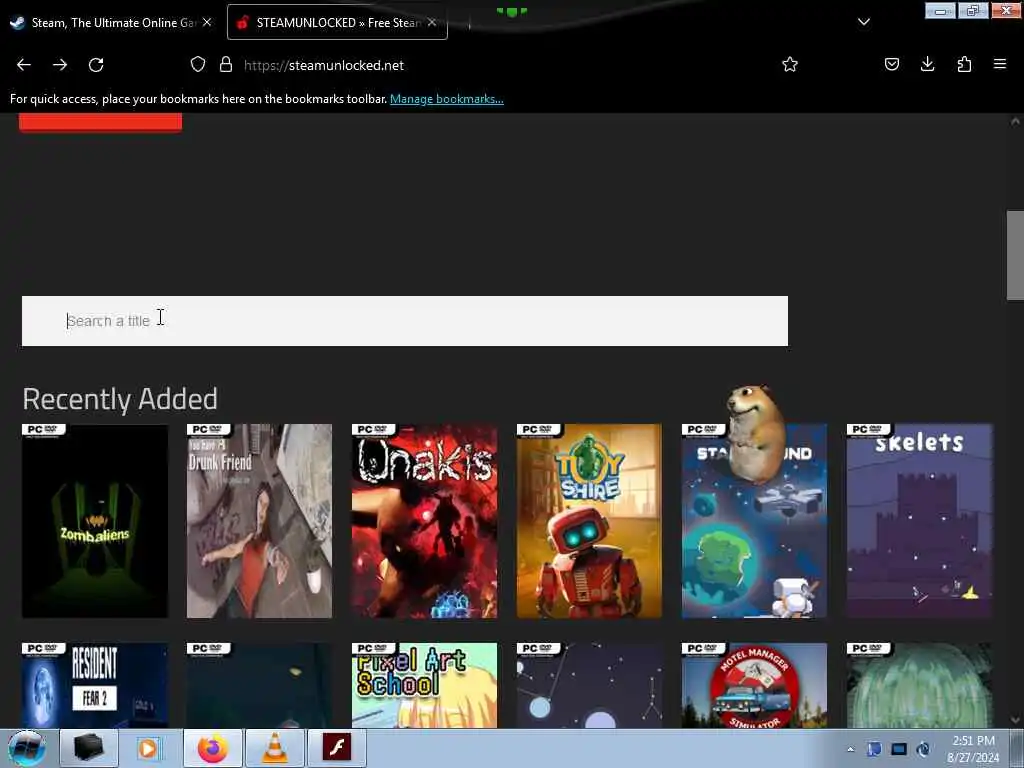This screenshot has width=1024, height=768.
Task: Reload the current page
Action: tap(96, 65)
